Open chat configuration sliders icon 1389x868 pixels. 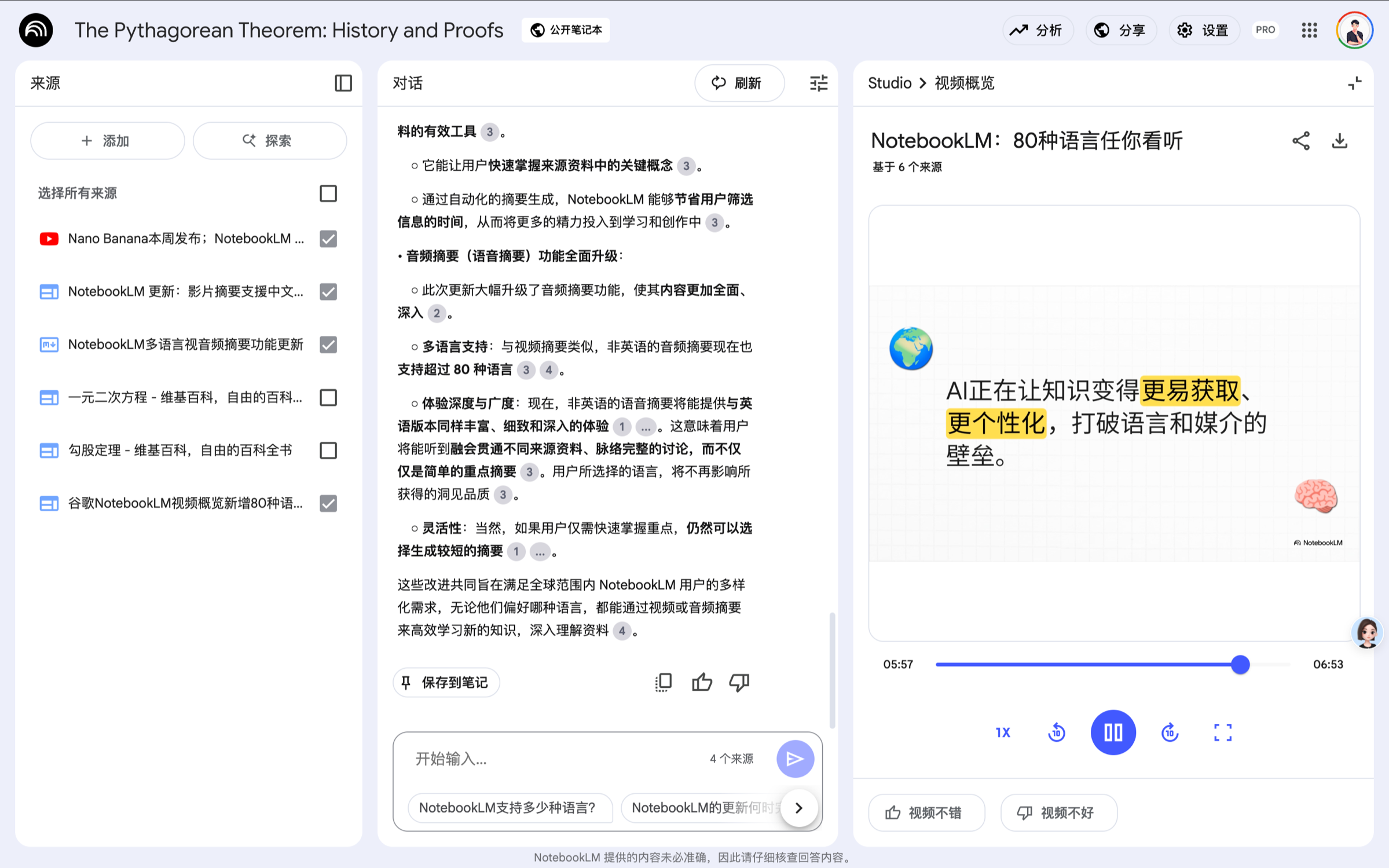tap(818, 83)
